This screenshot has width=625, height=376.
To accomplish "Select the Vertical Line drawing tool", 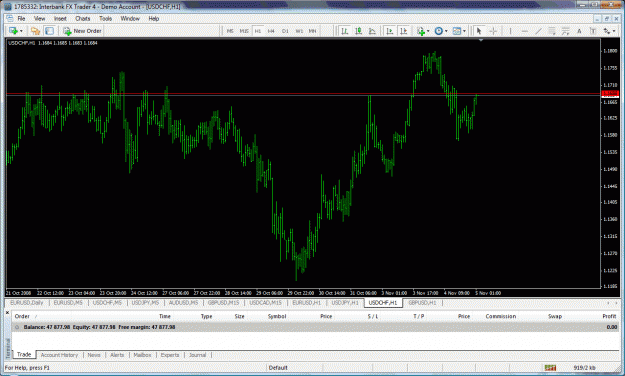I will pyautogui.click(x=510, y=31).
